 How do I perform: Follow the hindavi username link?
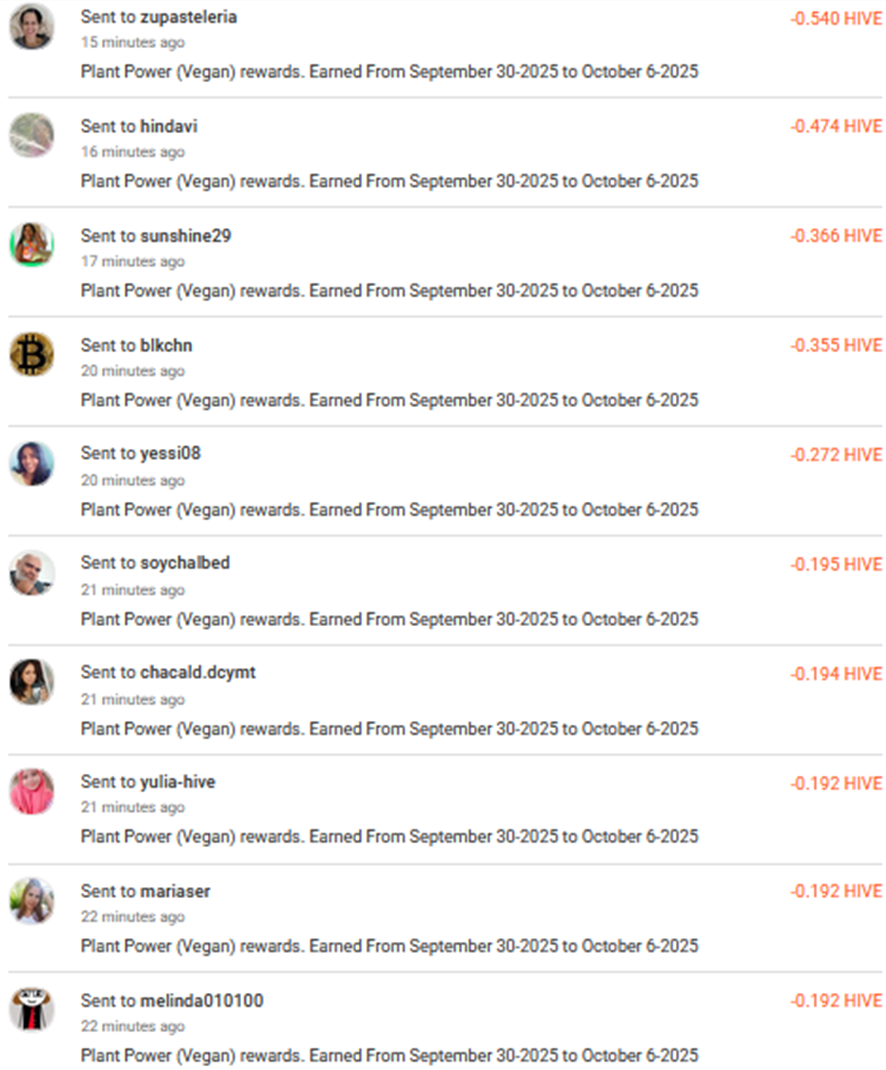[168, 126]
